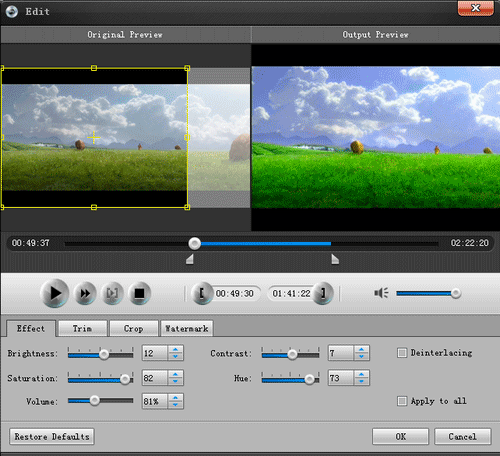Viewport: 500px width, 456px height.
Task: Set the trim start with the left bracket button
Action: pos(201,293)
